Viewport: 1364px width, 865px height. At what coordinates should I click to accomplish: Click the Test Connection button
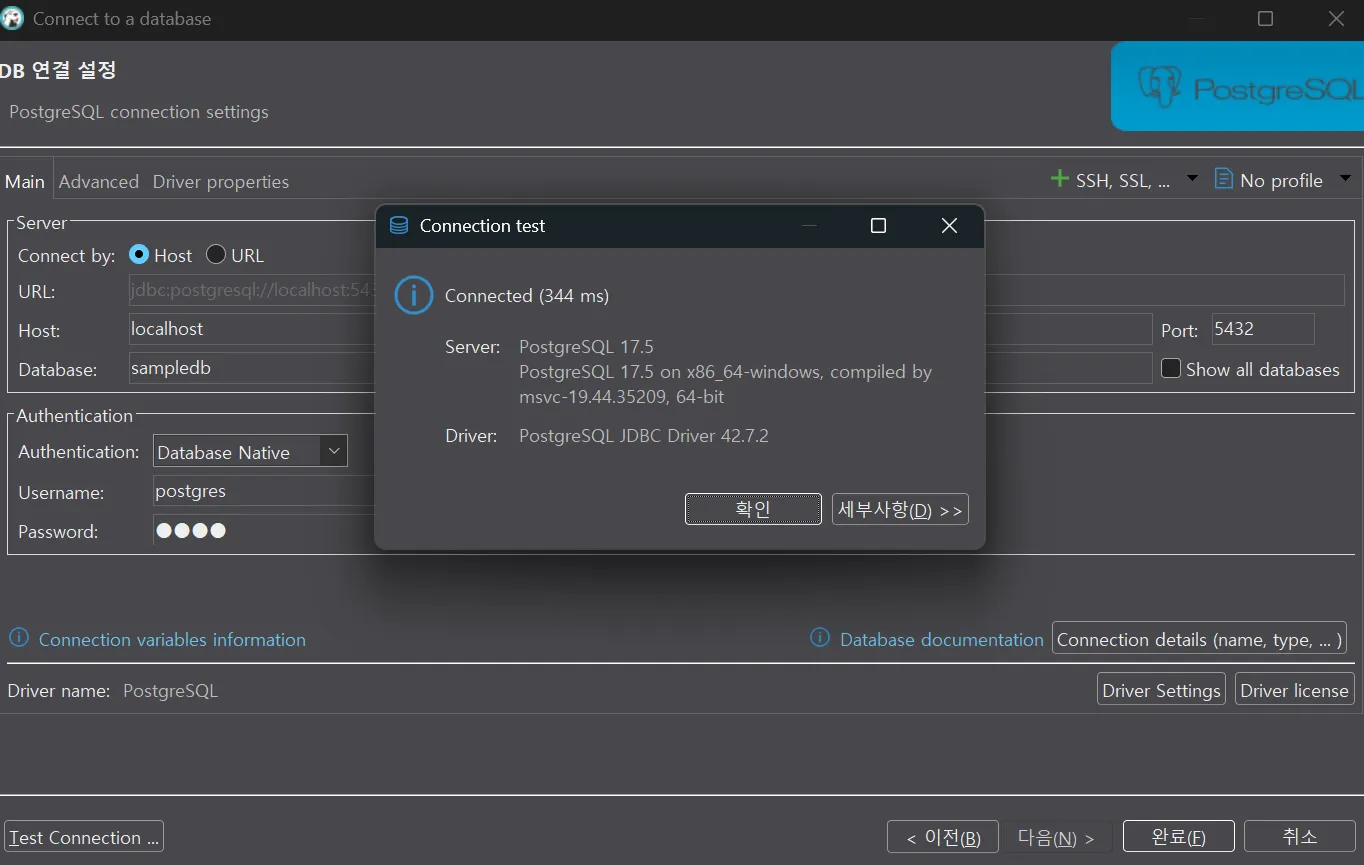pos(84,837)
